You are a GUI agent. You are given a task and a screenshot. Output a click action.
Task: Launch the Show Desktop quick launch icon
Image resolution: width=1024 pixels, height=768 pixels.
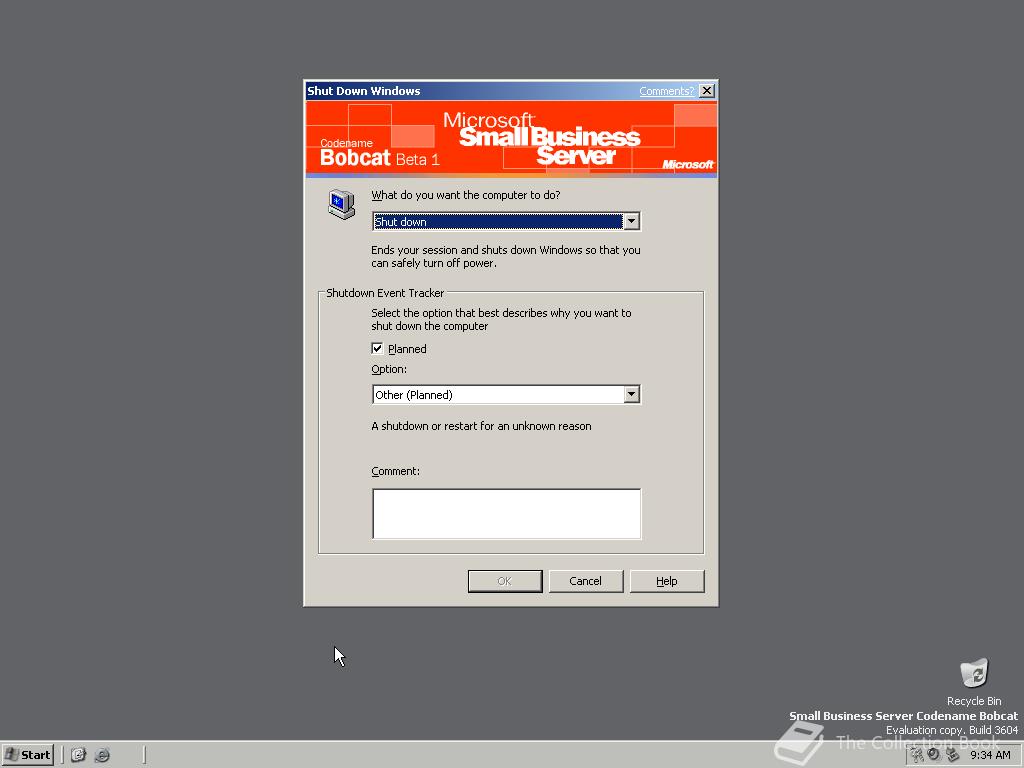click(78, 755)
